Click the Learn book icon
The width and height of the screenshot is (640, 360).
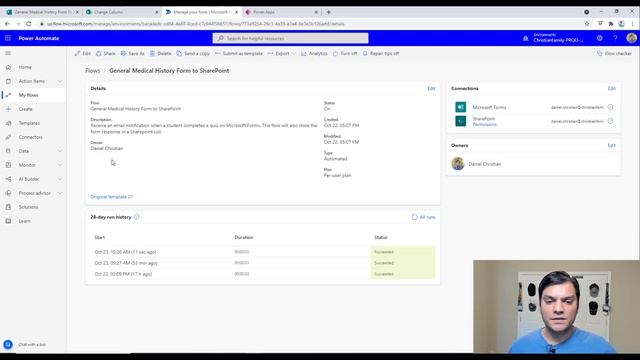click(8, 221)
